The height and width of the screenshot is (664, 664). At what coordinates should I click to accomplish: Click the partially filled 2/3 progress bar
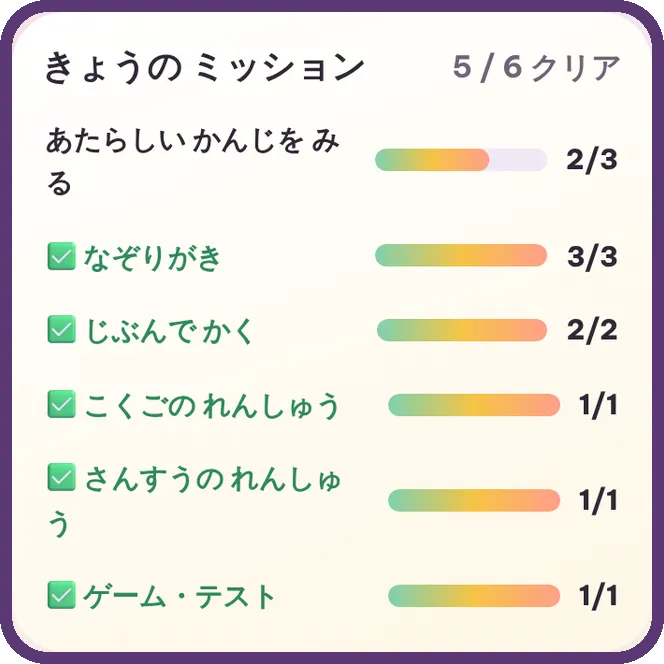461,160
